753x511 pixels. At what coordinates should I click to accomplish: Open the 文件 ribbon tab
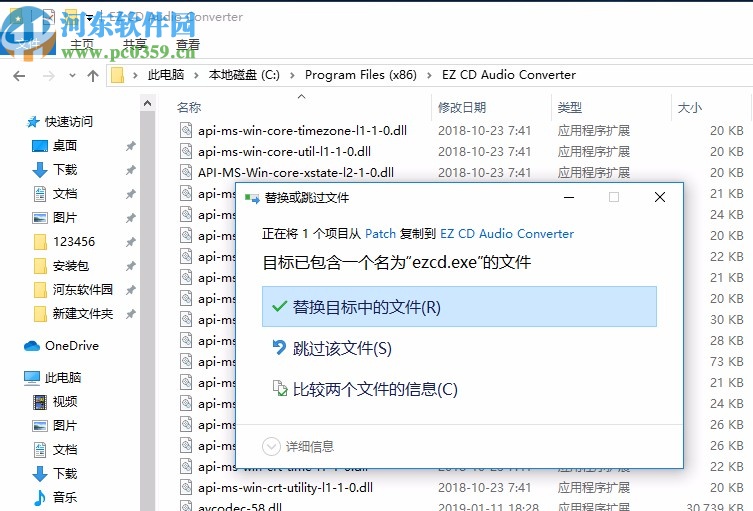tap(28, 45)
